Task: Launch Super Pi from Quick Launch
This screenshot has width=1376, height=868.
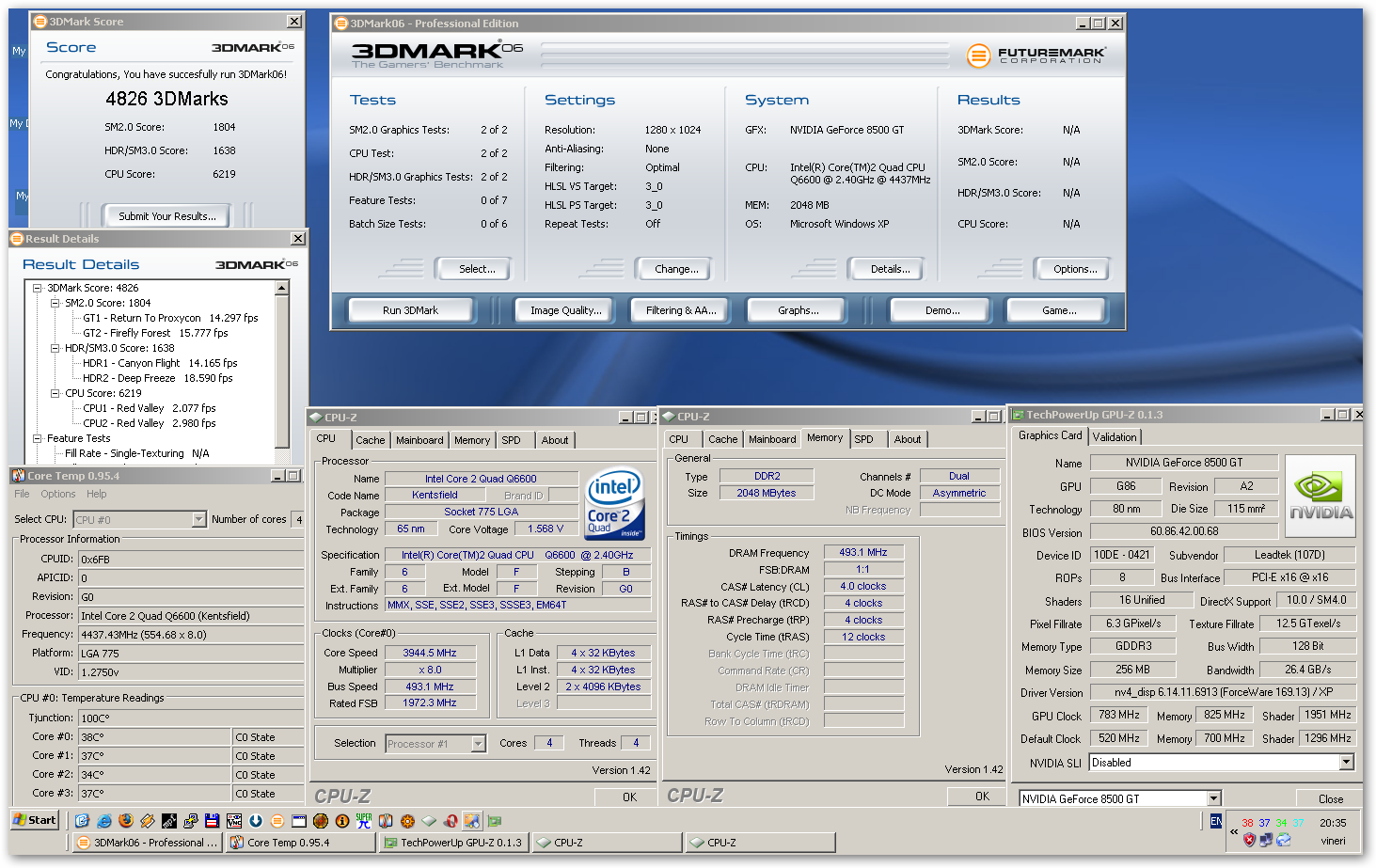Action: click(364, 821)
